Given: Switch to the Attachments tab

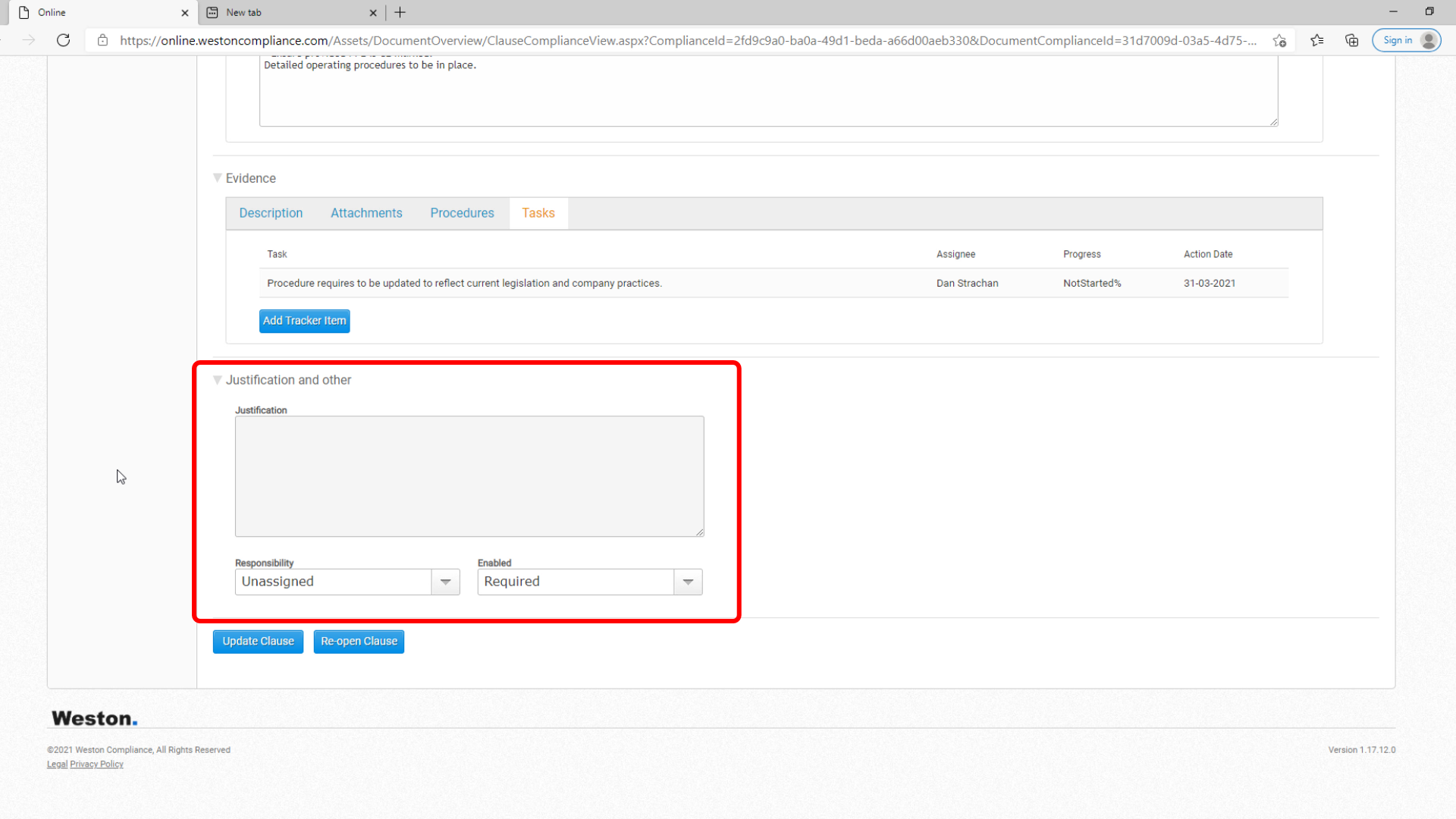Looking at the screenshot, I should click(x=366, y=213).
